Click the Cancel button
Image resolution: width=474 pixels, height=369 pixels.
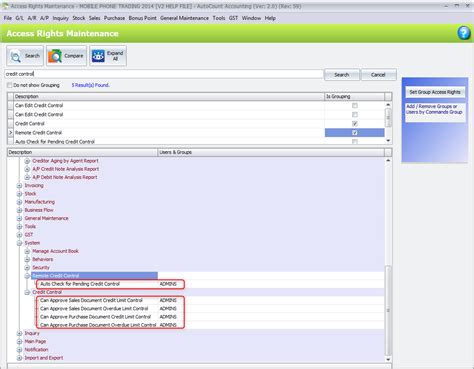tap(378, 75)
